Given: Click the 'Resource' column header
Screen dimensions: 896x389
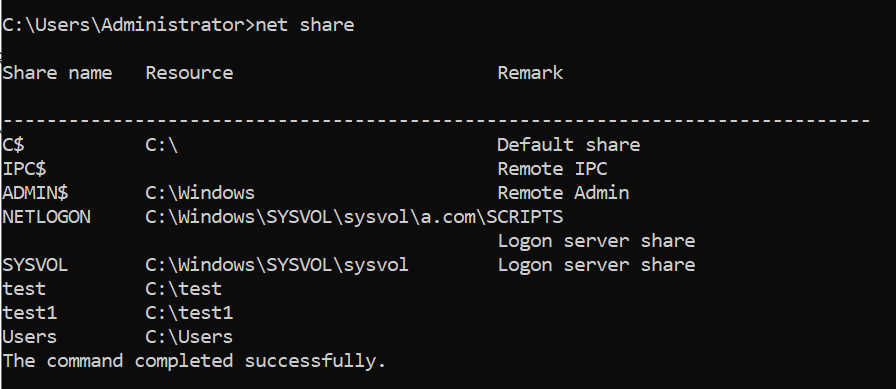Looking at the screenshot, I should click(189, 73).
